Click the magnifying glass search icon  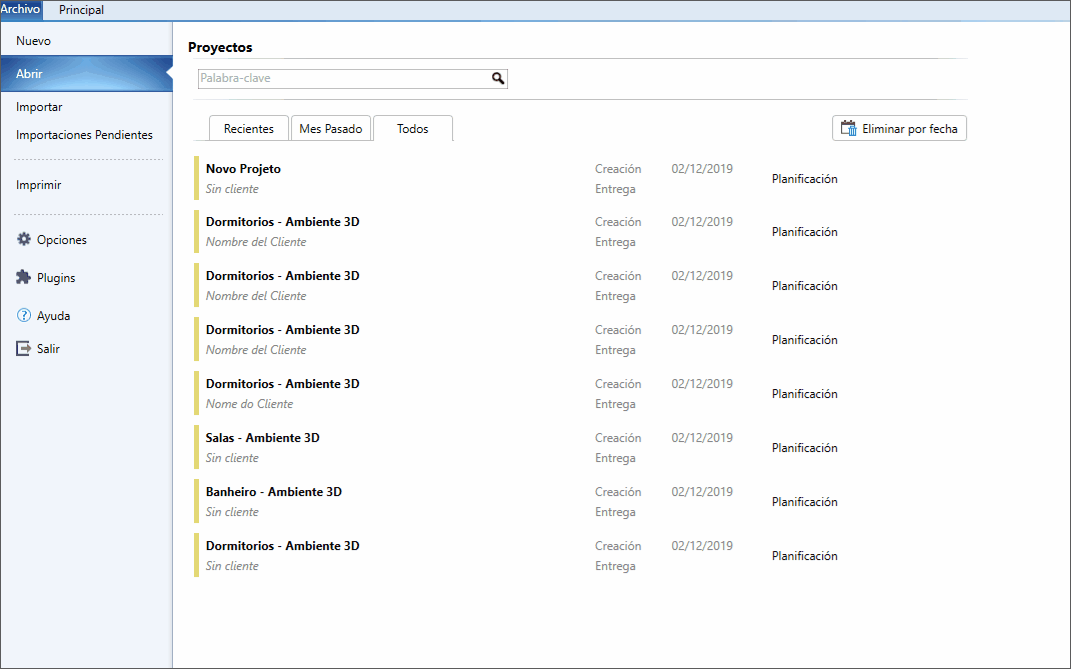[498, 79]
